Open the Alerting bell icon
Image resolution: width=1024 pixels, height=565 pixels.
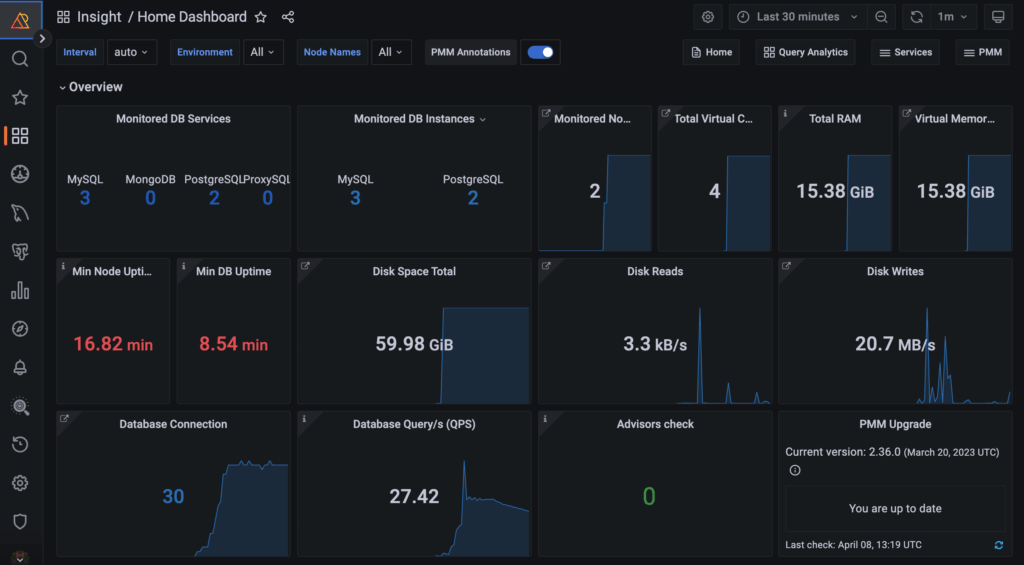(20, 368)
